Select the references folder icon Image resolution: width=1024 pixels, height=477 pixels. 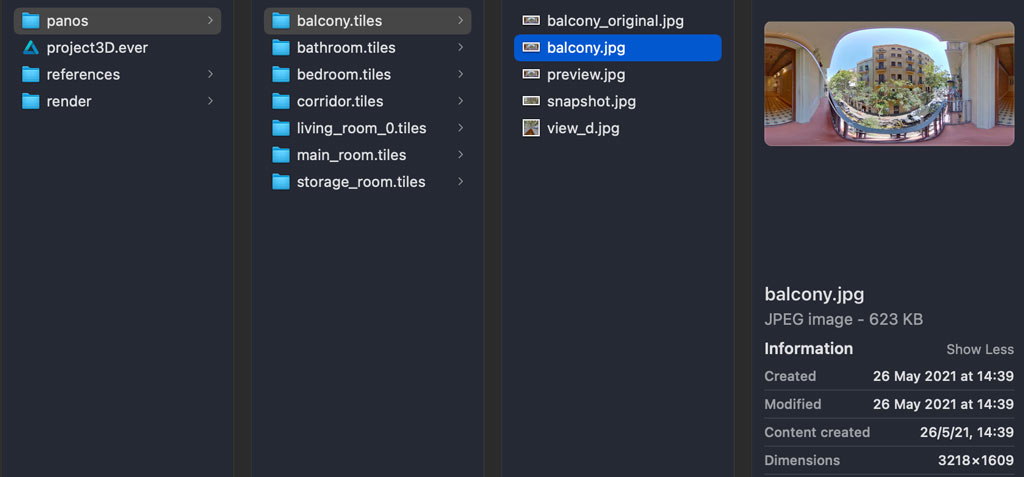pos(30,75)
